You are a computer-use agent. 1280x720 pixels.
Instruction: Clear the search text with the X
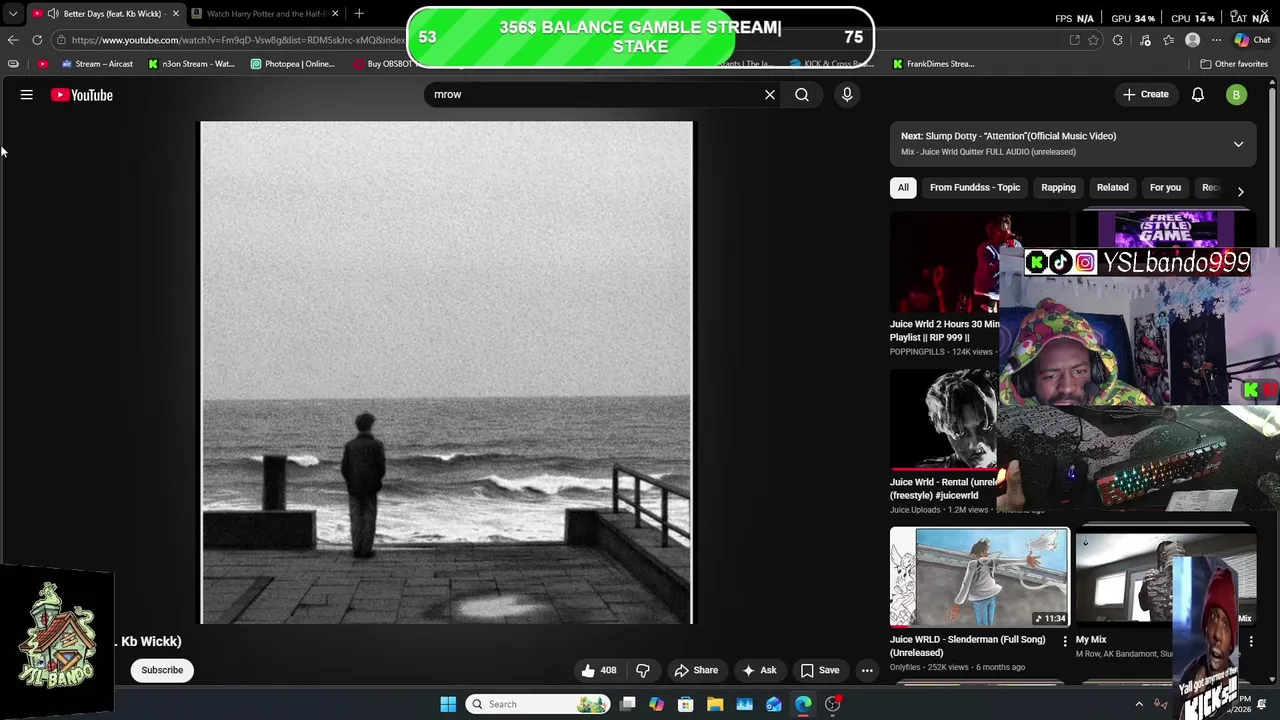[x=770, y=94]
